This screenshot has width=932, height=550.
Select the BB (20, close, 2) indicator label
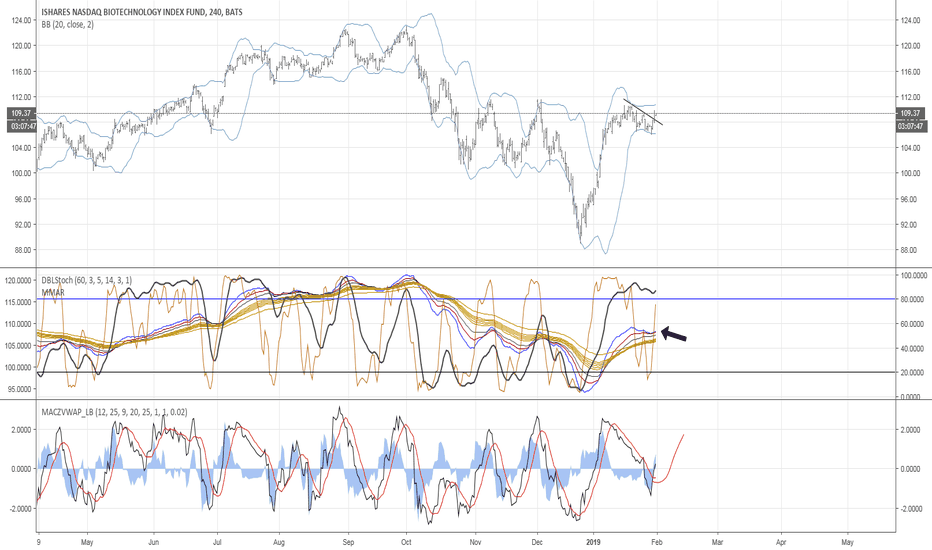(x=67, y=24)
